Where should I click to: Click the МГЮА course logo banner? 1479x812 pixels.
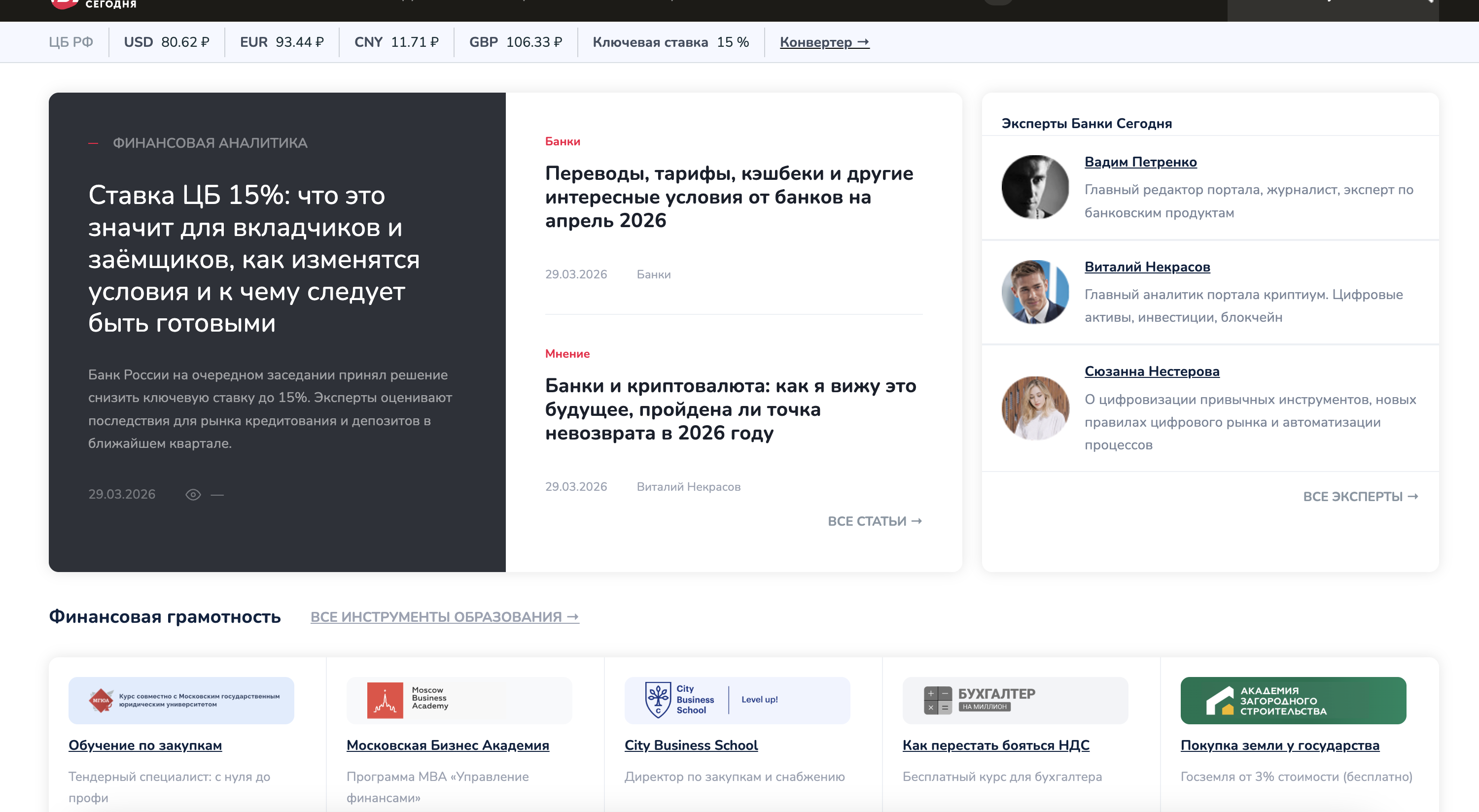coord(181,700)
